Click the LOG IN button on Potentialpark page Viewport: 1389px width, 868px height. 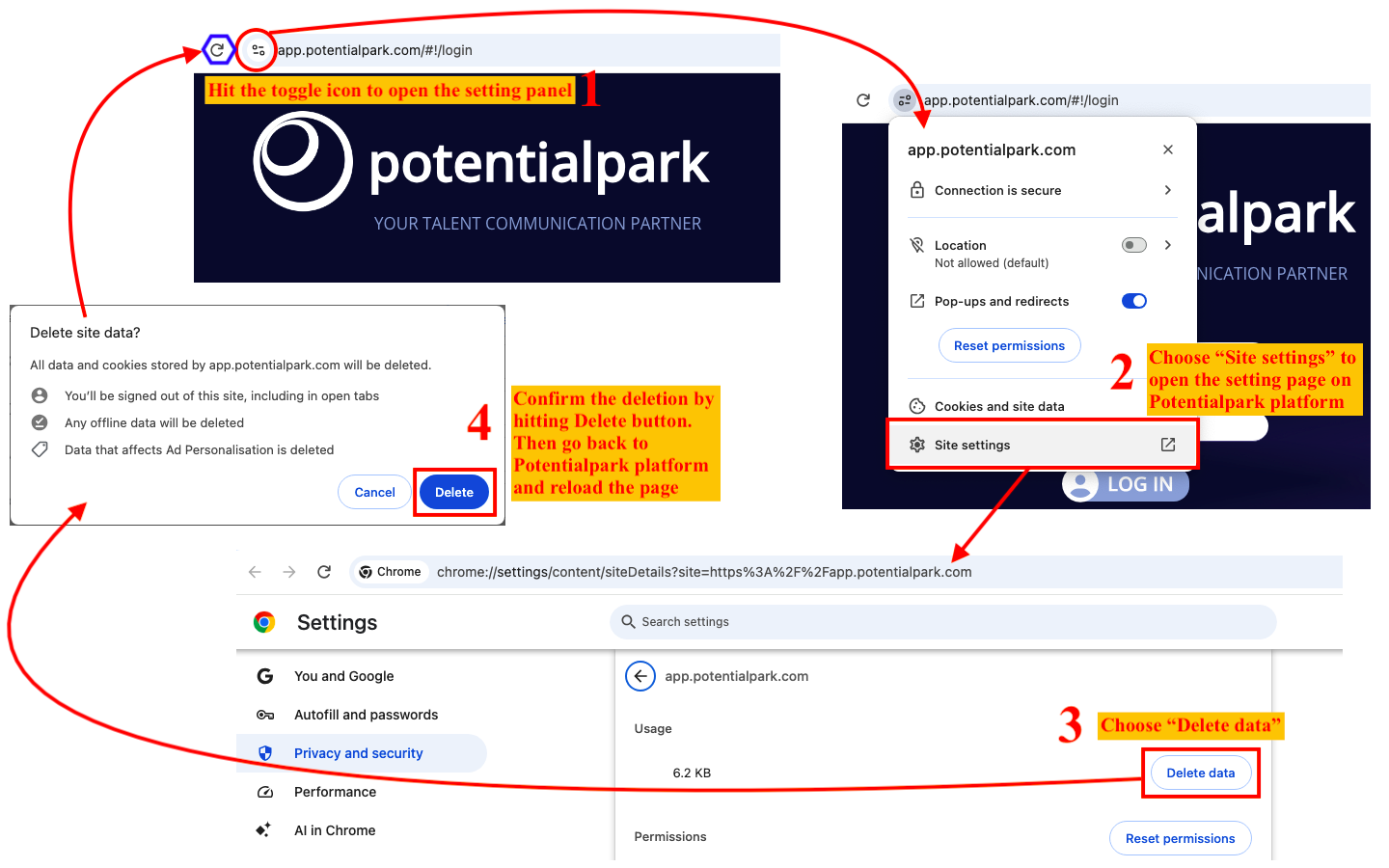coord(1126,484)
